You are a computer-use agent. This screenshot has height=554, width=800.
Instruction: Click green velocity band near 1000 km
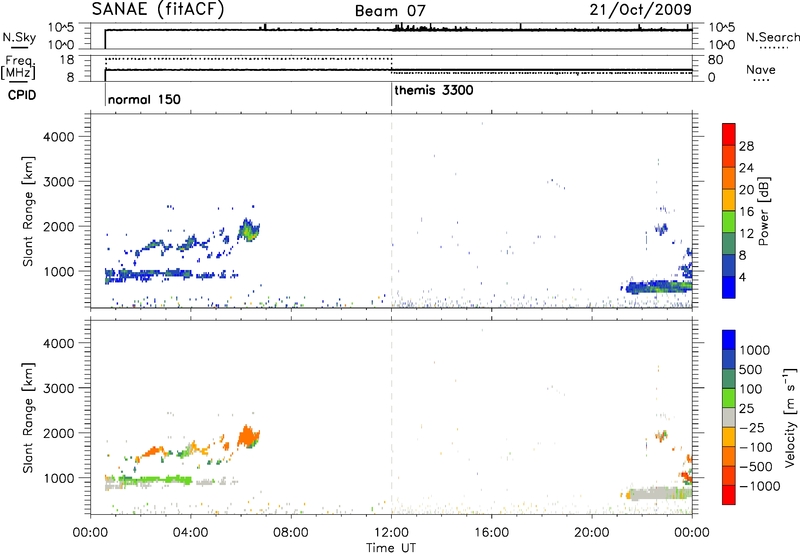click(x=156, y=480)
